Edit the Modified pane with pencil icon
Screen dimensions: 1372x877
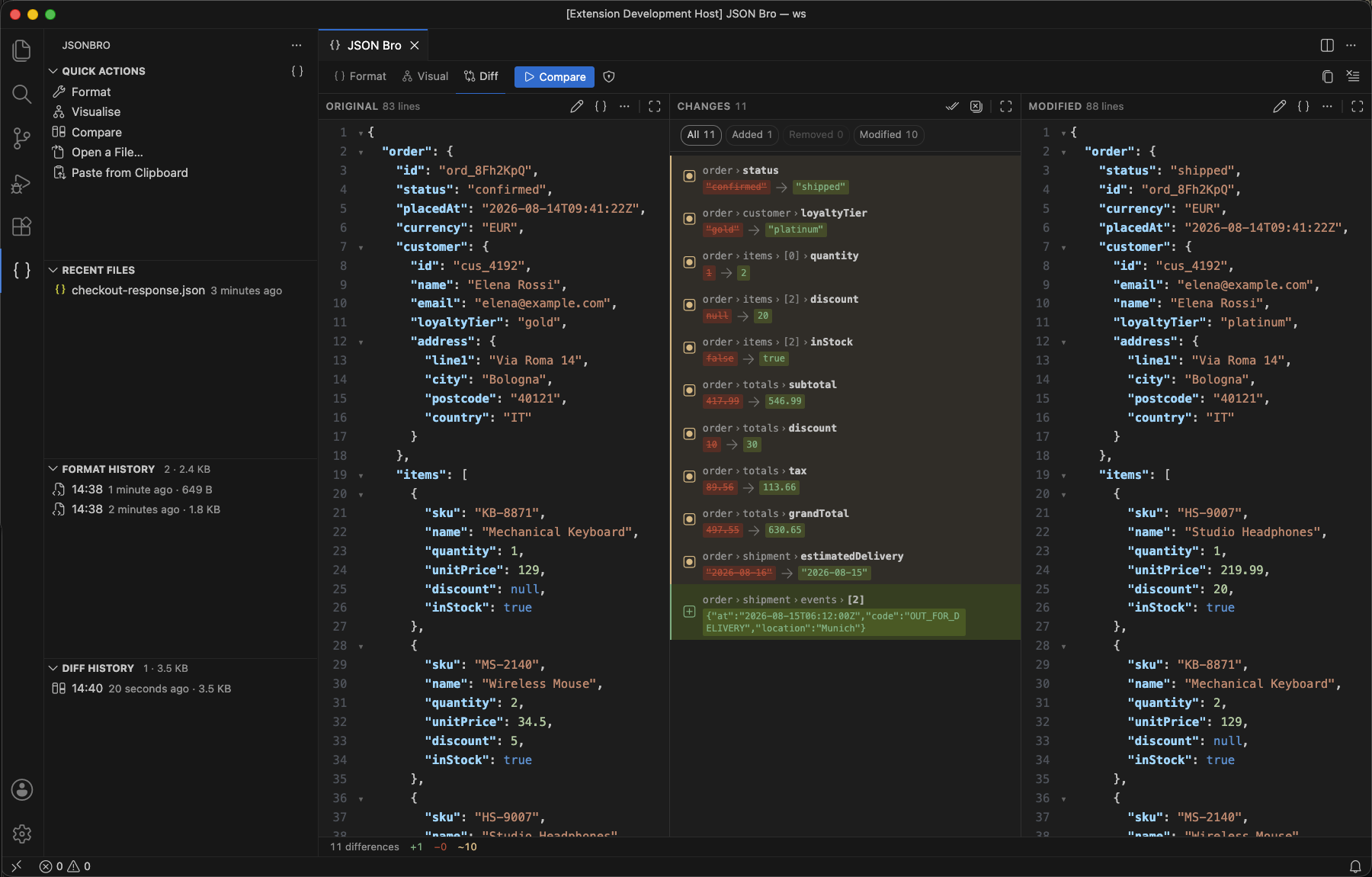click(1280, 106)
